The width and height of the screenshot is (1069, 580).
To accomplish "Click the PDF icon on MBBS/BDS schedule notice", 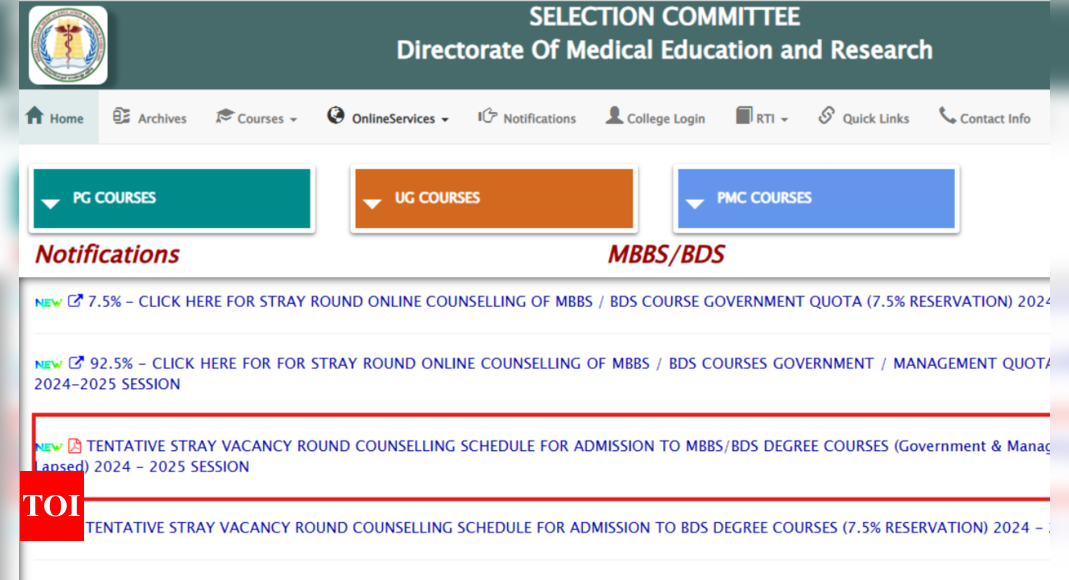I will click(x=74, y=446).
